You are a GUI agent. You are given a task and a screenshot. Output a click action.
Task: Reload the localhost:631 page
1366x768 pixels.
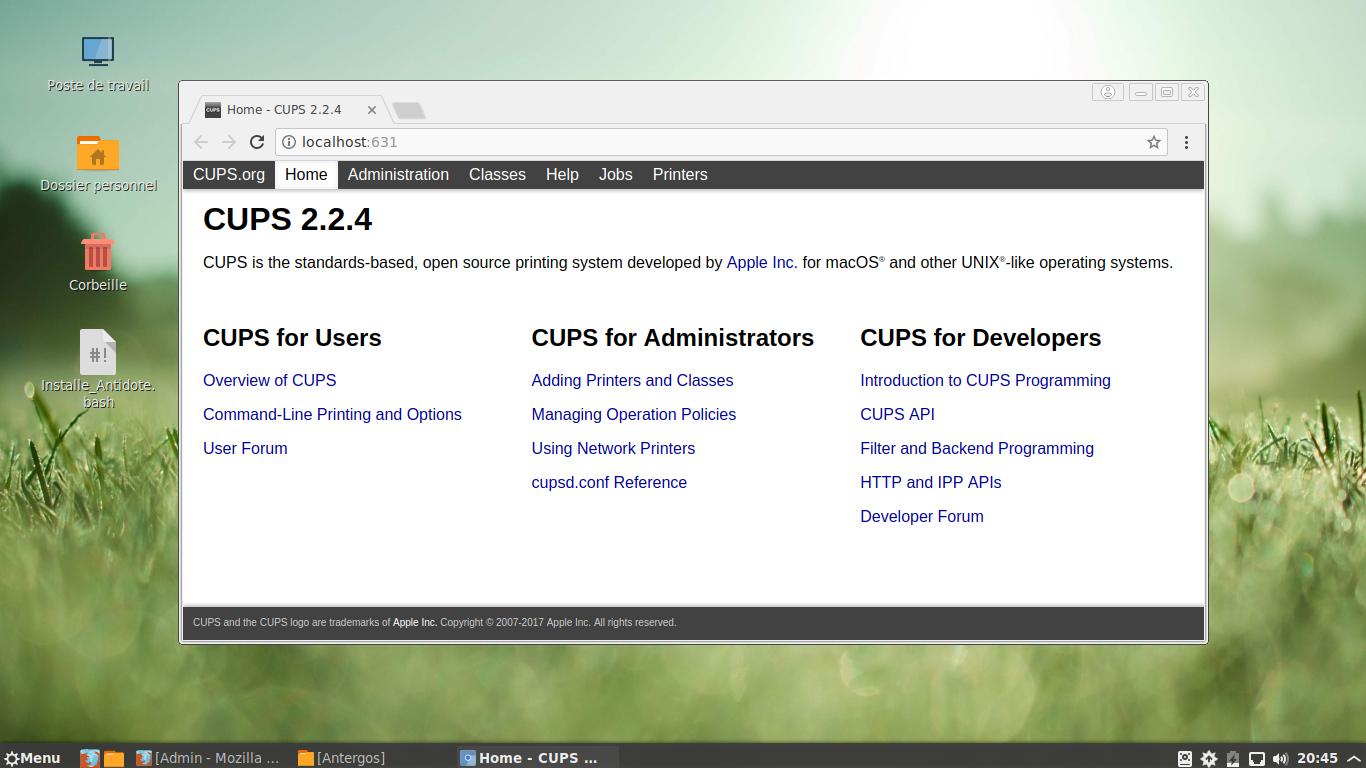click(257, 142)
